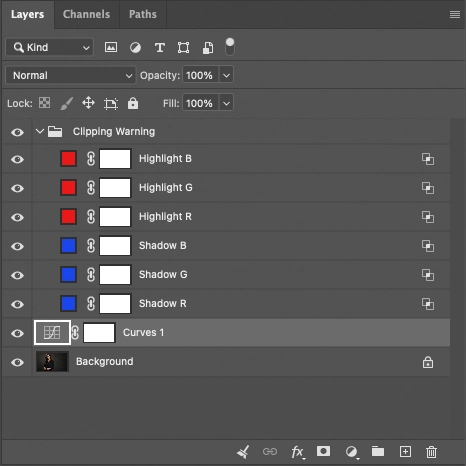The image size is (466, 466).
Task: Delete layer with trash icon
Action: [x=431, y=452]
